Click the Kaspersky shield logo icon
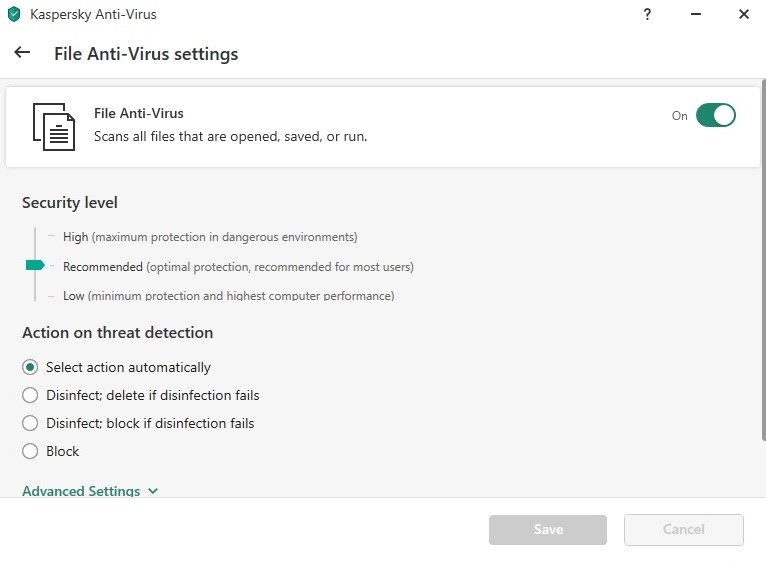 coord(14,14)
